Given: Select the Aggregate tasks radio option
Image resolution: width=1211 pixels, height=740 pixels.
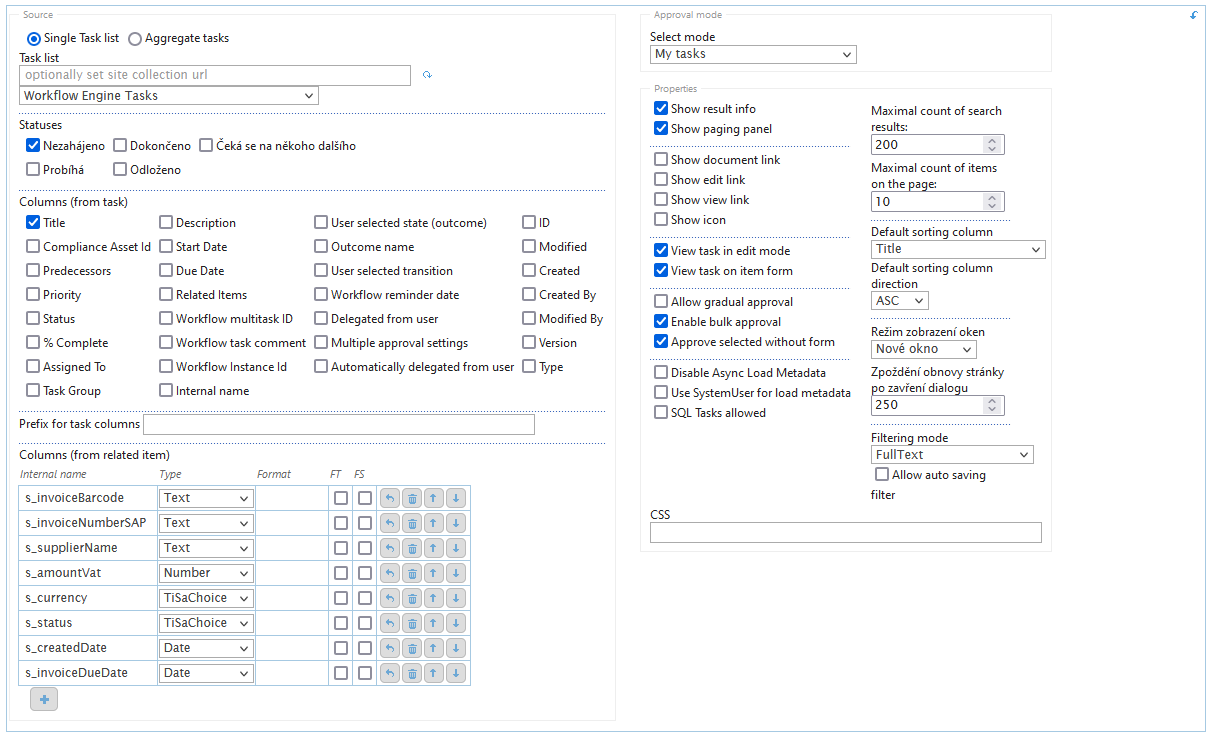Looking at the screenshot, I should (x=136, y=38).
